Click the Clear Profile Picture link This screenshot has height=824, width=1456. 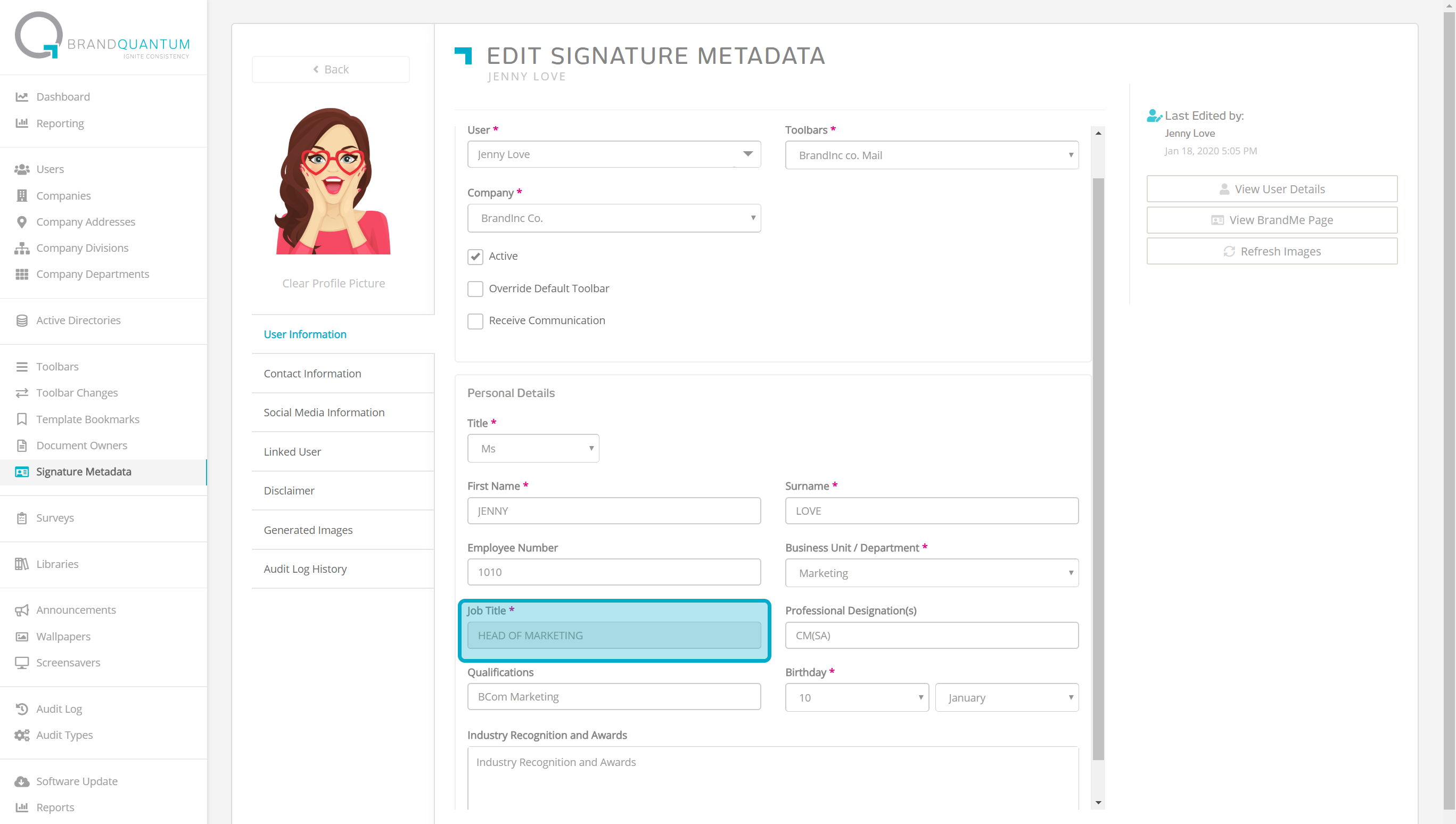333,283
